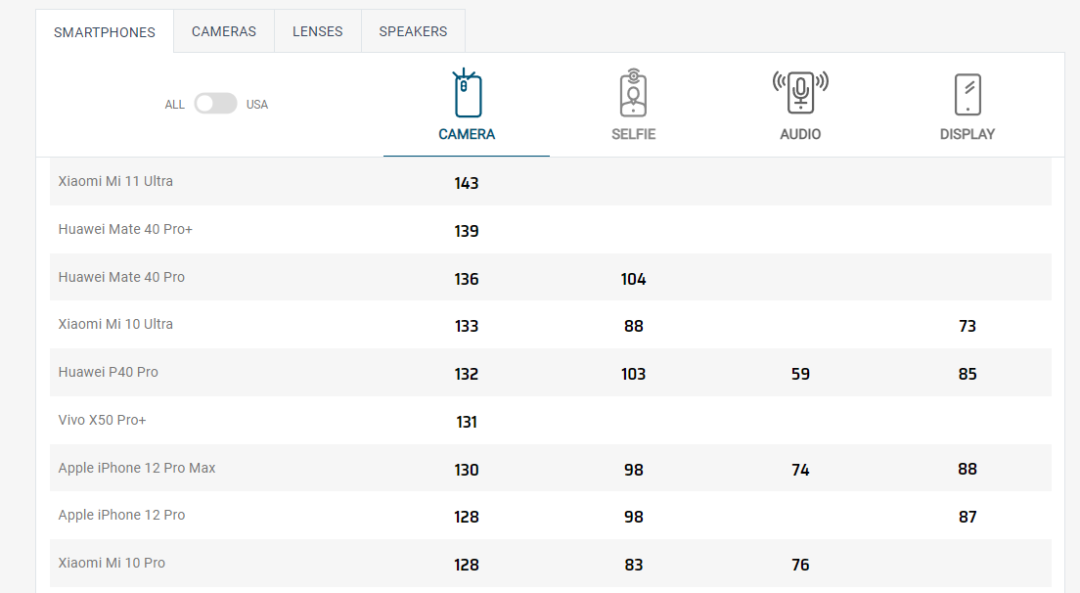The height and width of the screenshot is (593, 1080).
Task: Click the Camera phone icon
Action: click(467, 94)
